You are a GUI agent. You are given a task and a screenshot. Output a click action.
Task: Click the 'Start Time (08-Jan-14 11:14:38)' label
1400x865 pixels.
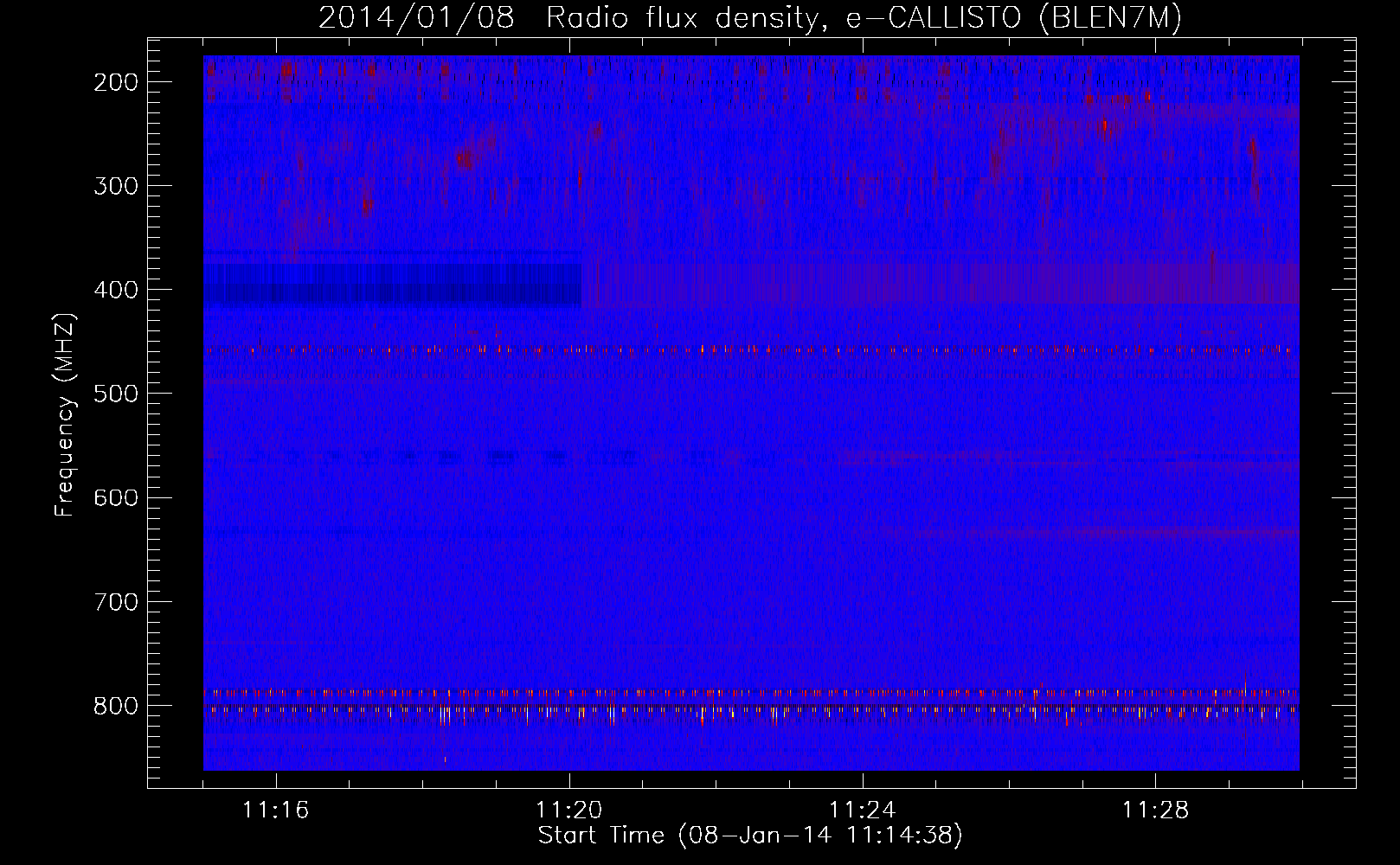[x=750, y=836]
